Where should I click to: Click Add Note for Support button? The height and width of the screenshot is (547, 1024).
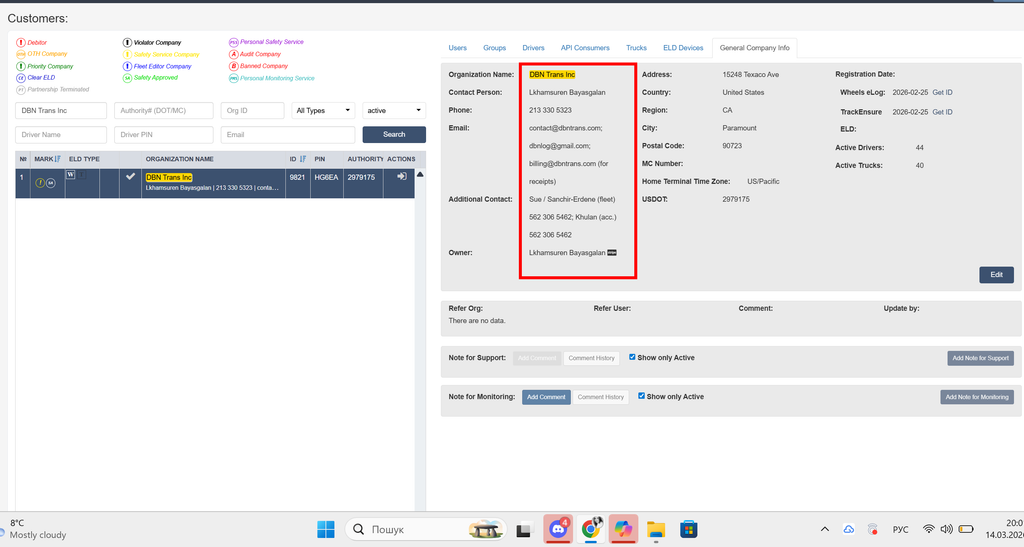pyautogui.click(x=980, y=358)
